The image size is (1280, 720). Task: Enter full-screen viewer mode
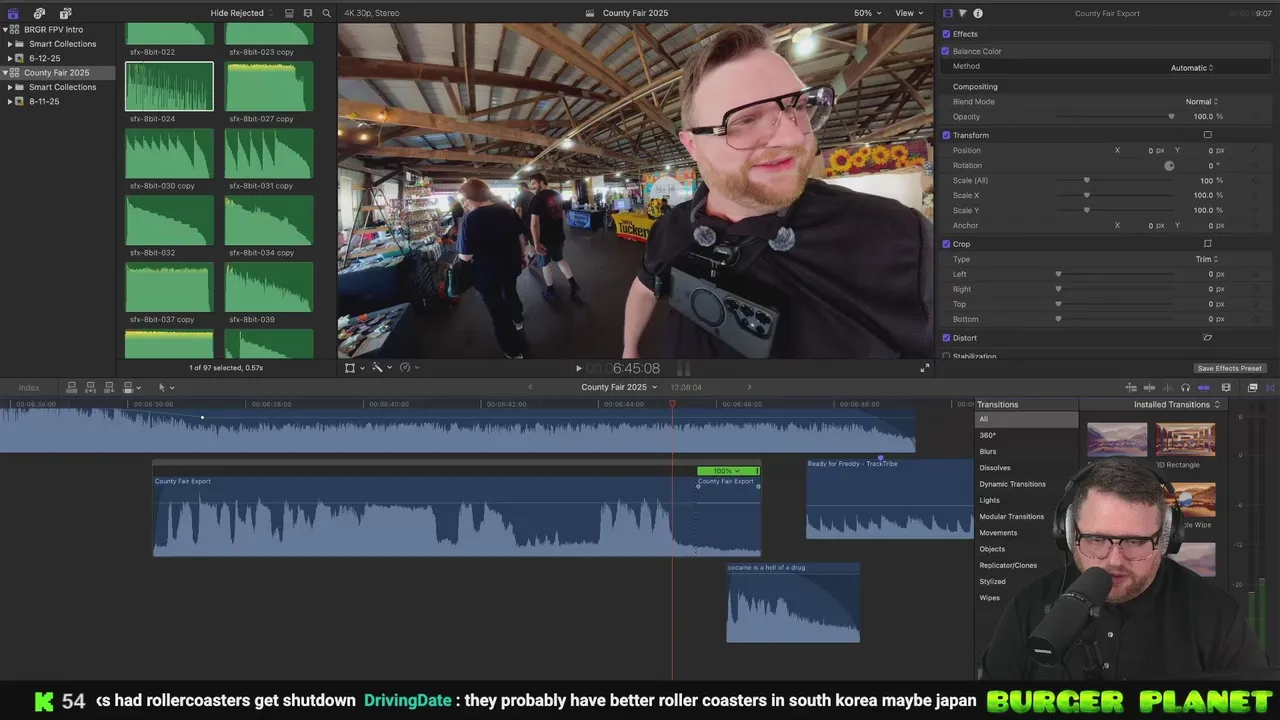tap(925, 368)
